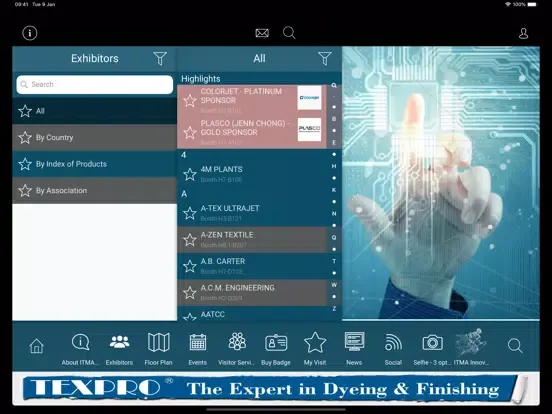Open Floor Plan map icon
The image size is (552, 414).
[159, 342]
